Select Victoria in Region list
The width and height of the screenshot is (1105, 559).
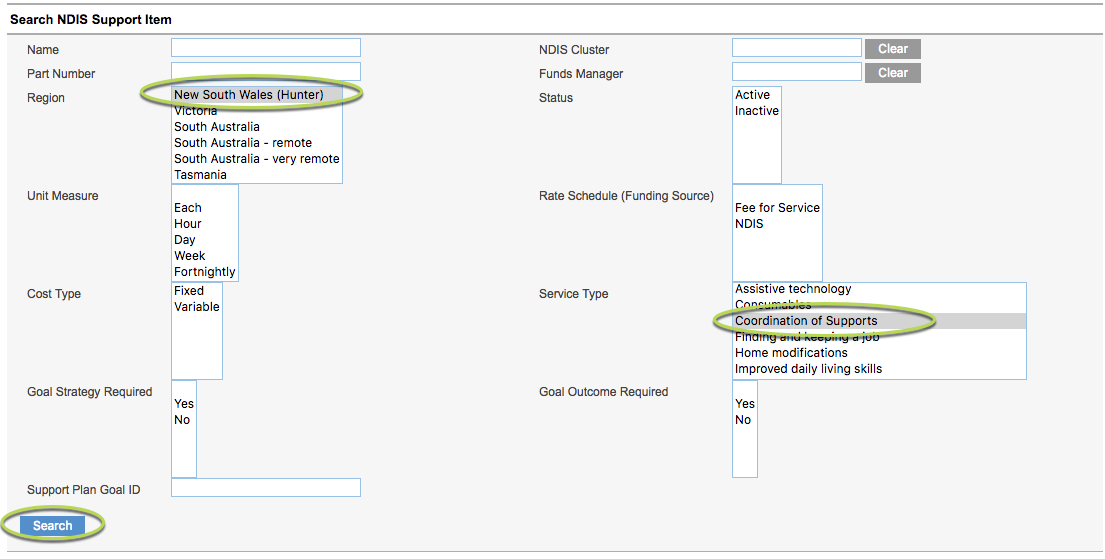point(257,111)
